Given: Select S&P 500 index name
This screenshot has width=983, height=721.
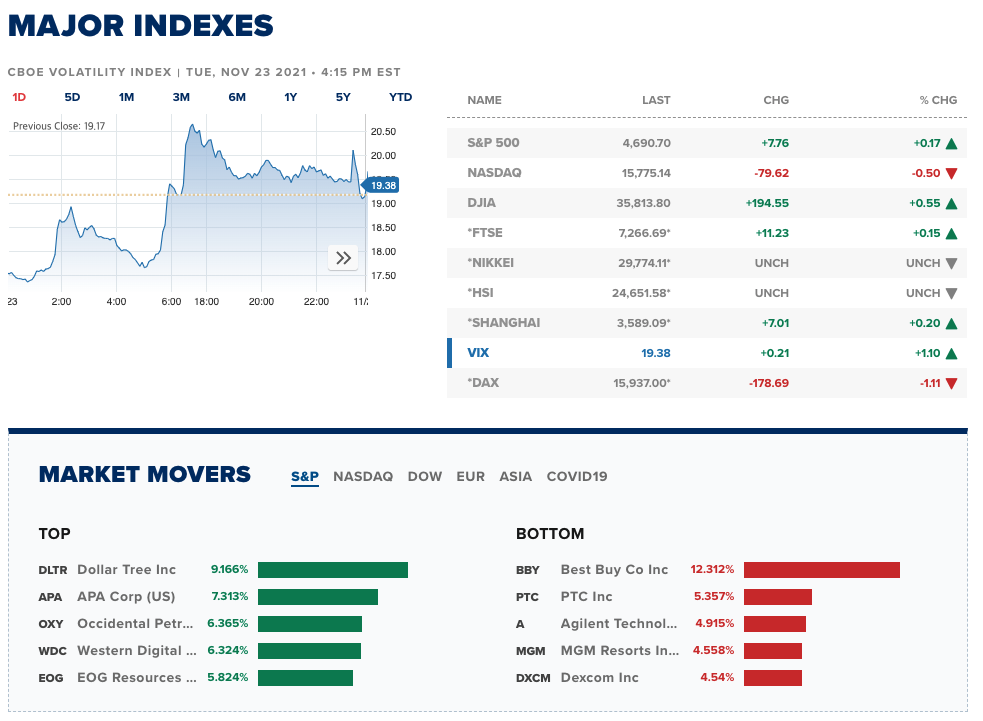Looking at the screenshot, I should pyautogui.click(x=493, y=143).
